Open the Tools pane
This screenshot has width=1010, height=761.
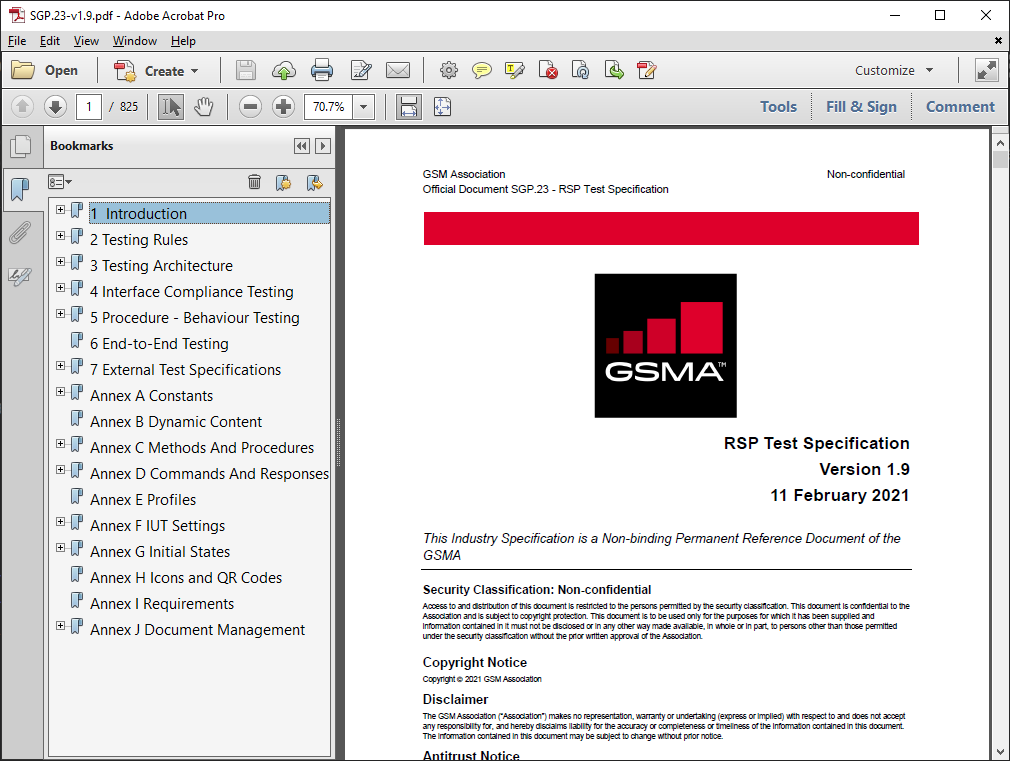(x=778, y=106)
